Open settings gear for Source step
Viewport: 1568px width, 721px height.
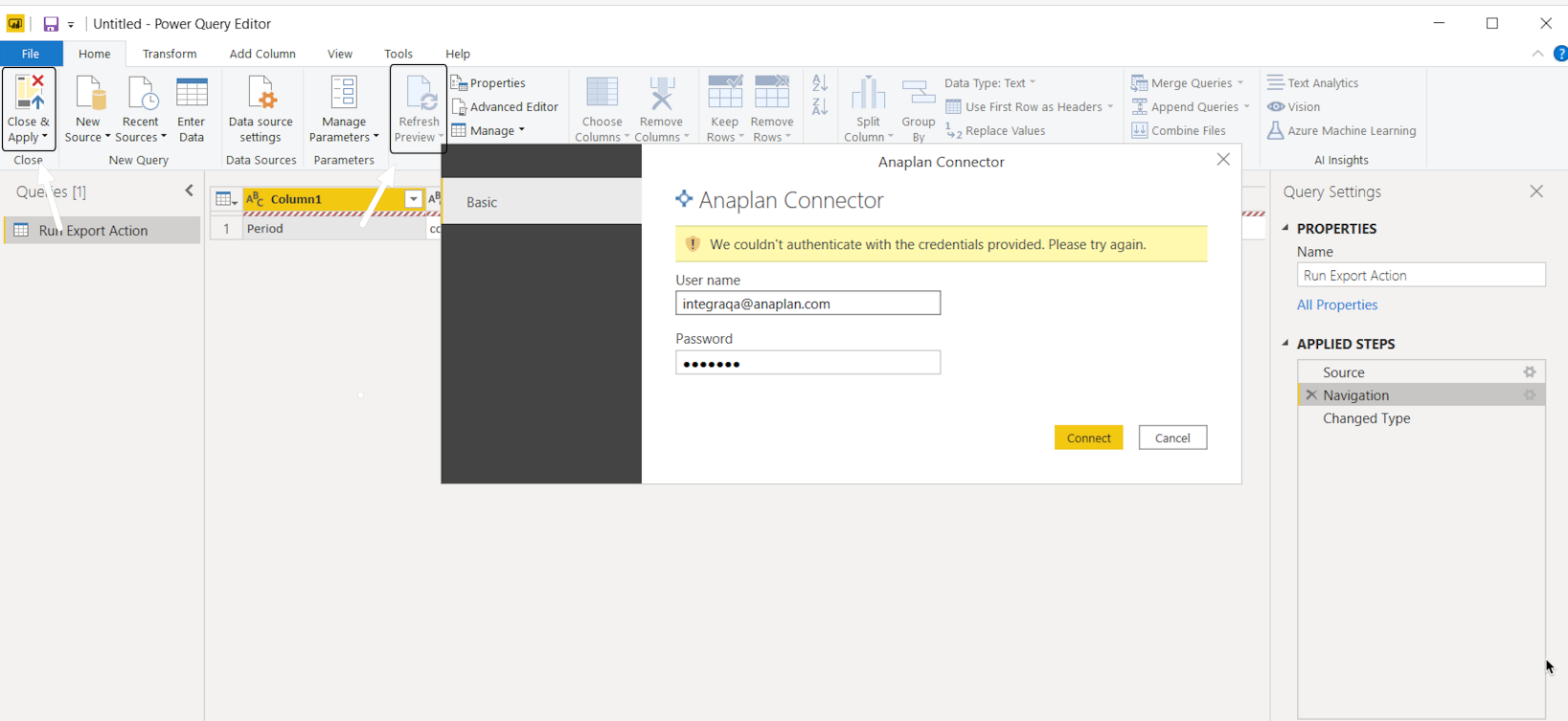(x=1530, y=372)
